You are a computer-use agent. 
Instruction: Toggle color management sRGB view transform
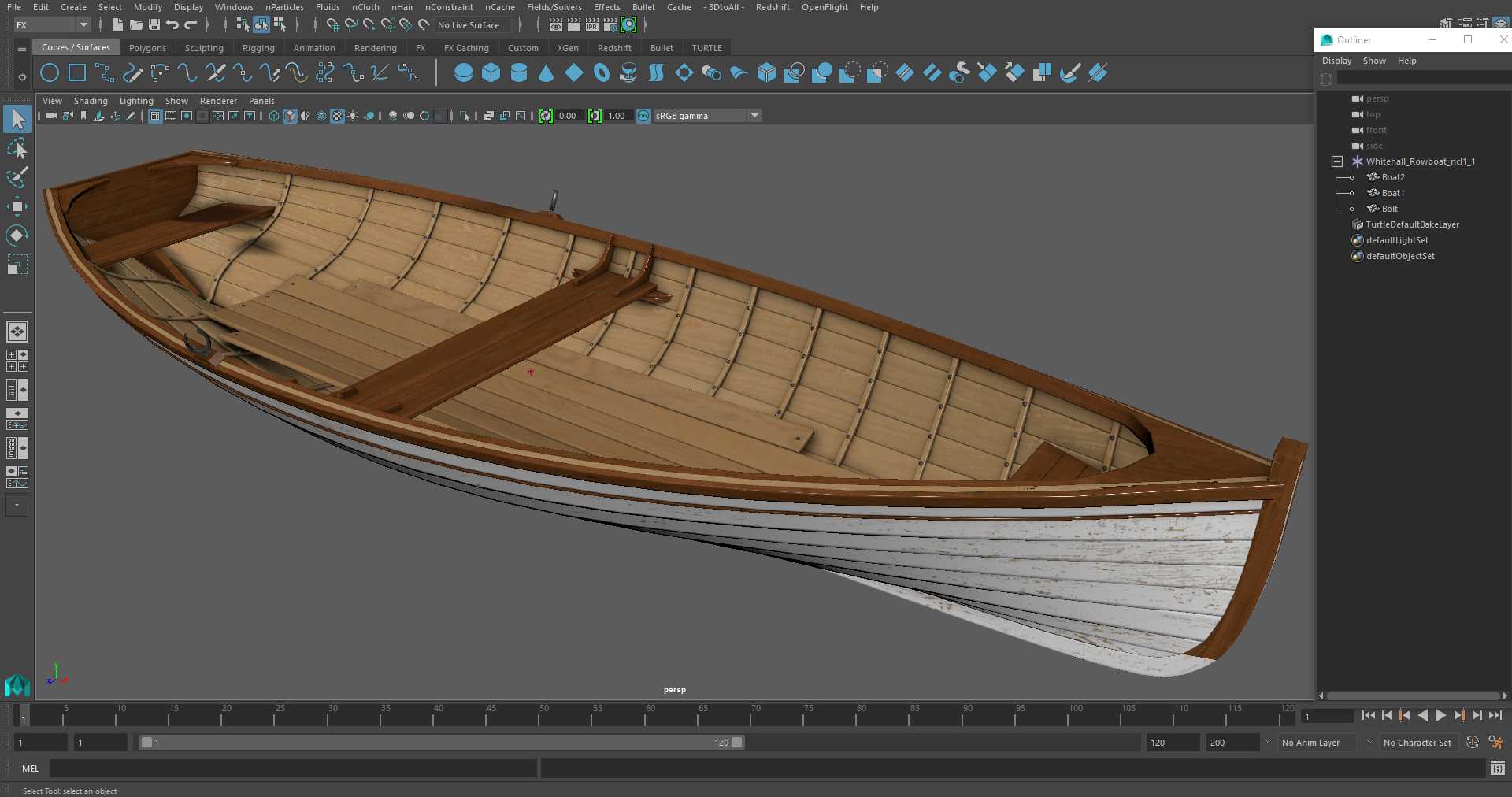click(x=643, y=116)
